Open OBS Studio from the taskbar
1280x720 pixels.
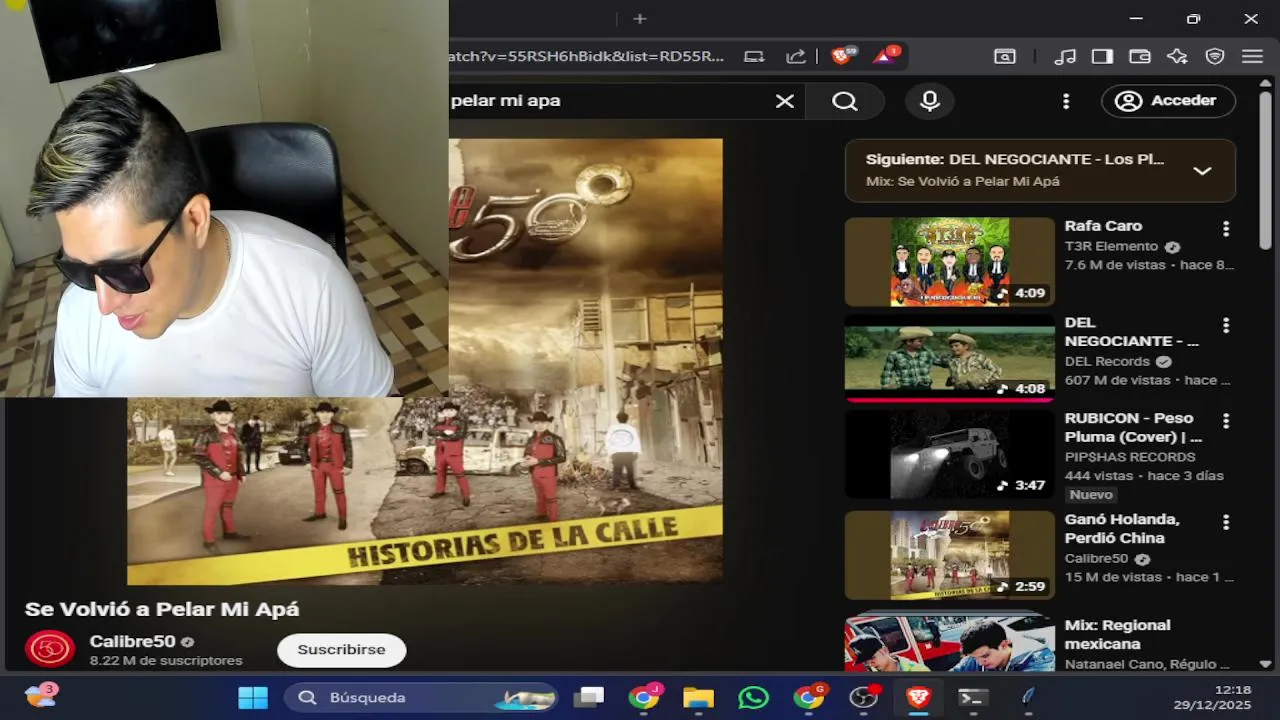863,697
